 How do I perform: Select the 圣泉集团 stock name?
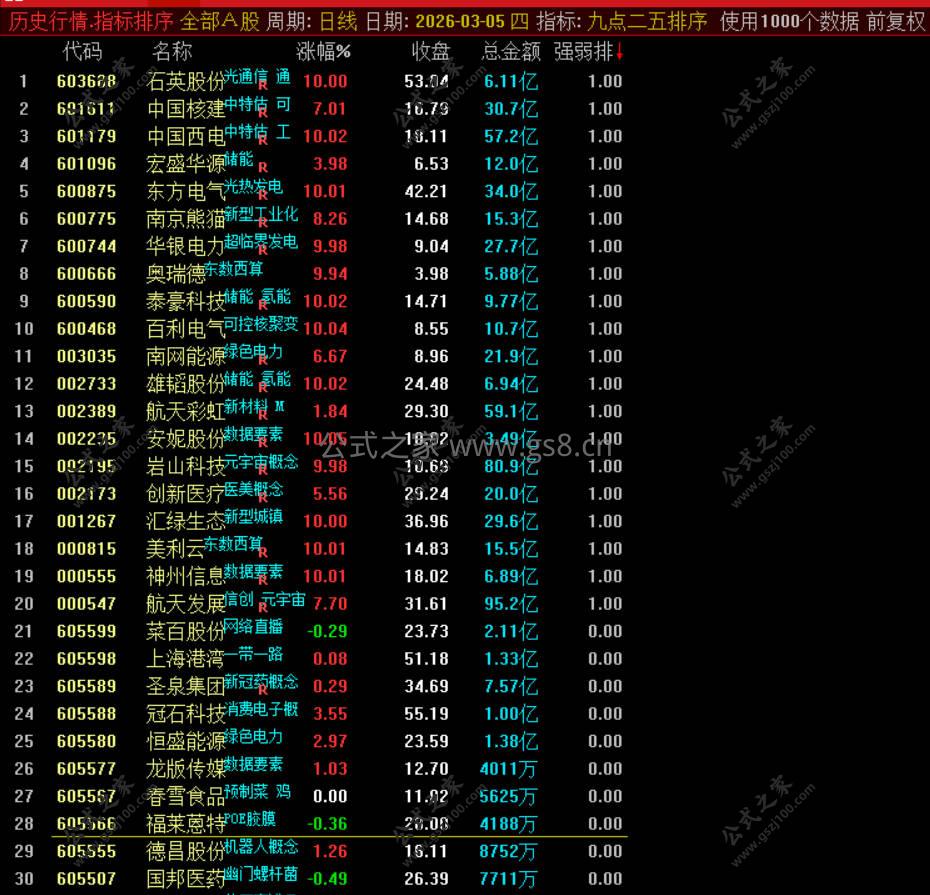[186, 686]
